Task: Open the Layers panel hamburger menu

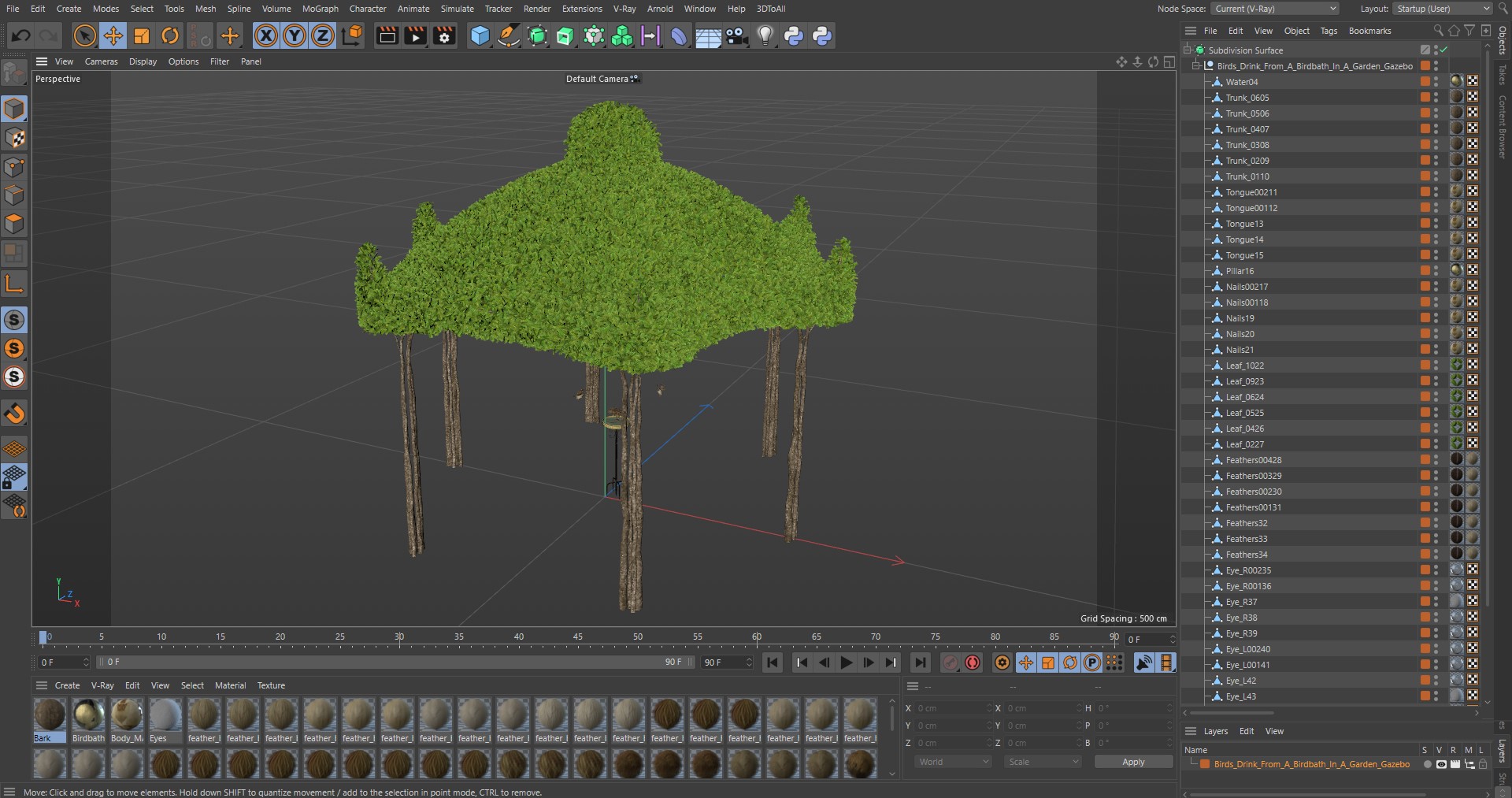Action: (x=1191, y=731)
